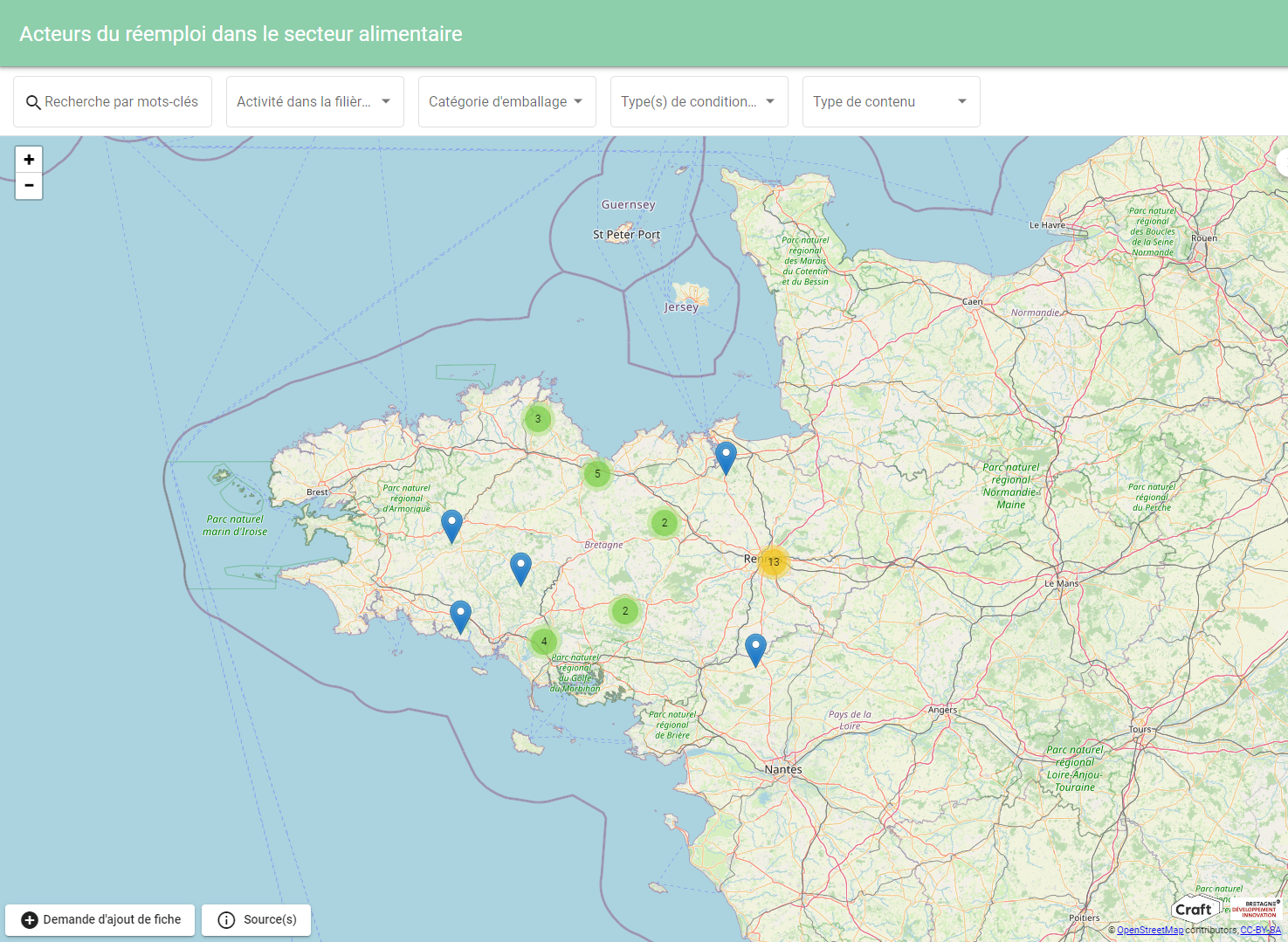Open the Type(s) de conditionnement dropdown

tap(699, 102)
